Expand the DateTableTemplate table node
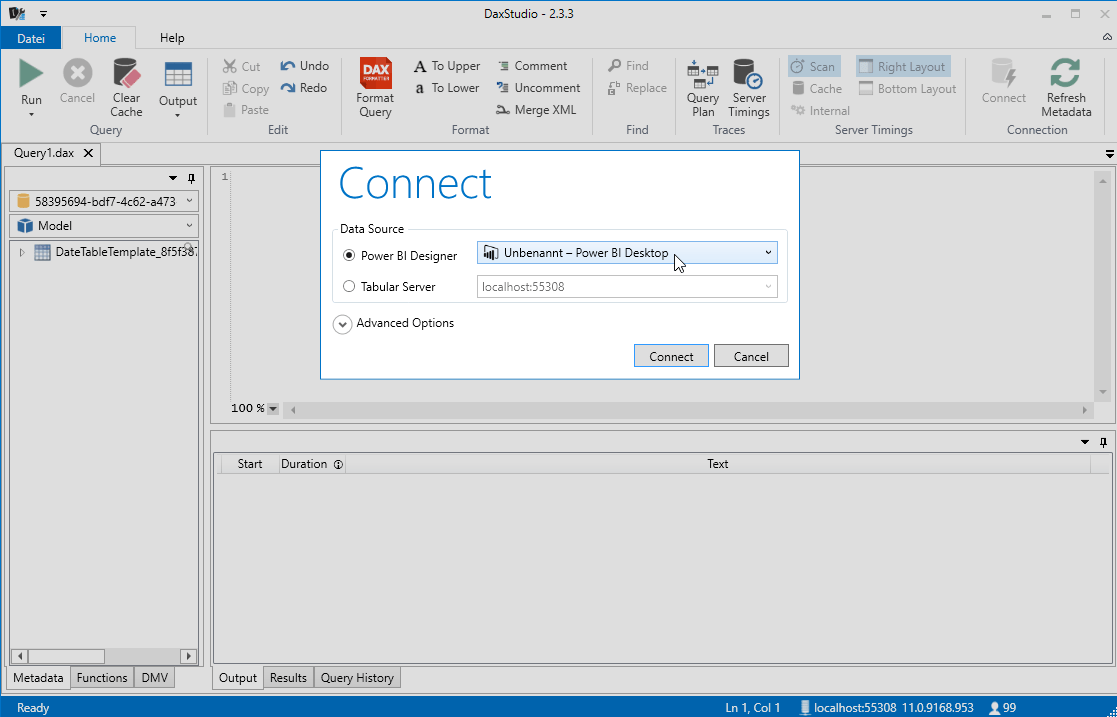This screenshot has height=717, width=1117. tap(22, 252)
